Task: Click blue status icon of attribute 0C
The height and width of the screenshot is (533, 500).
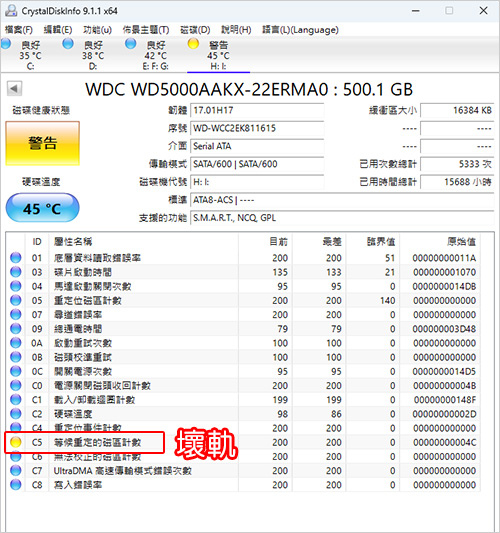Action: 16,371
